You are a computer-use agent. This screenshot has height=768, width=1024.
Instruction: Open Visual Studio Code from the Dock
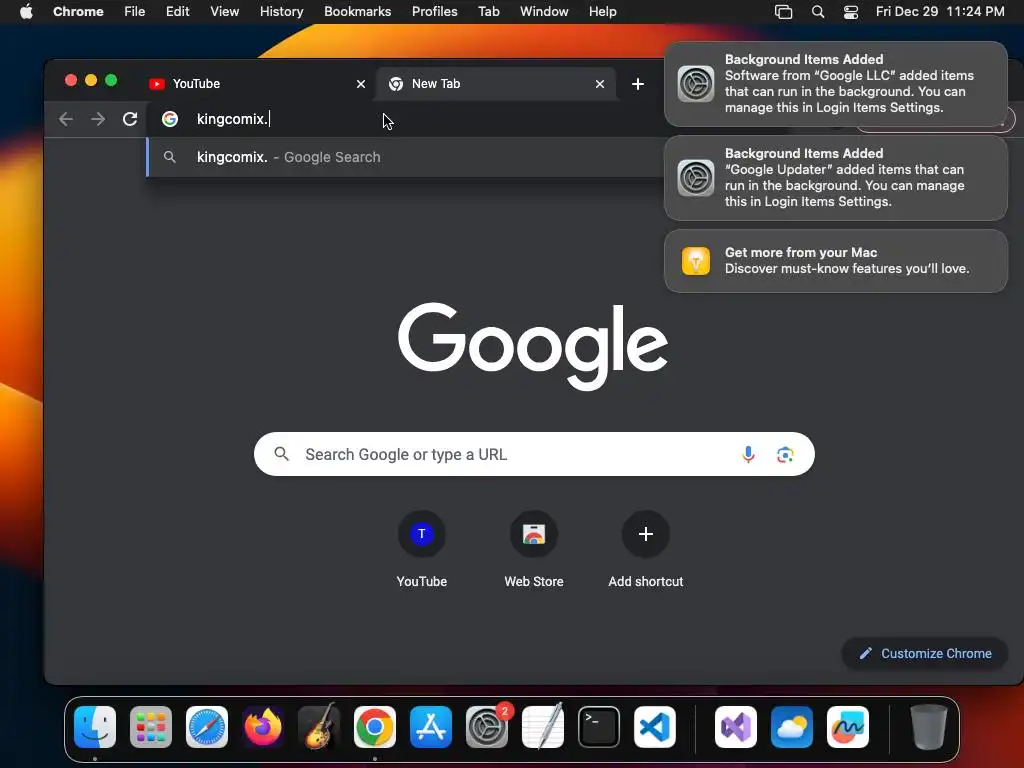click(655, 727)
